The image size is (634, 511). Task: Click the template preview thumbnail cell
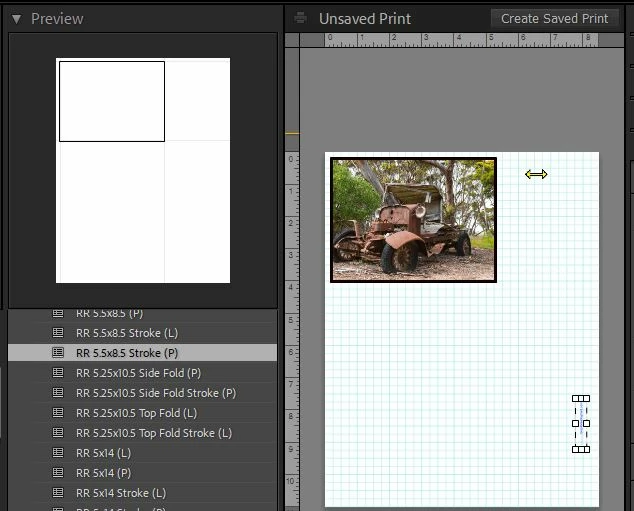[112, 101]
